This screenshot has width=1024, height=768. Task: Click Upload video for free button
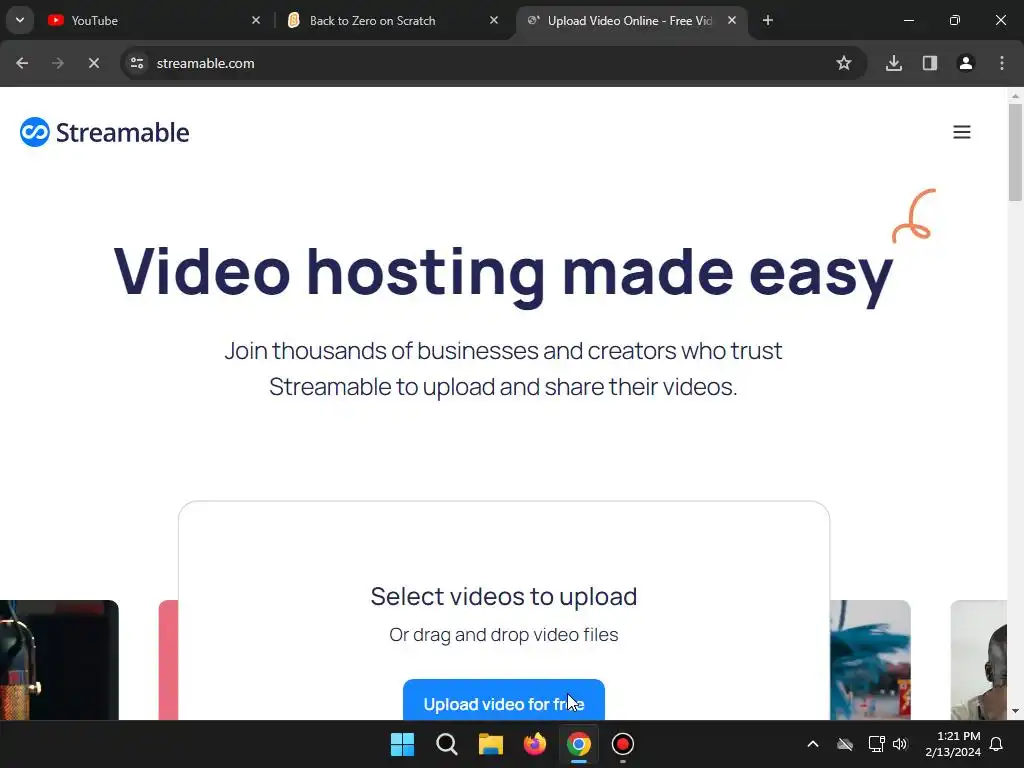[x=504, y=700]
